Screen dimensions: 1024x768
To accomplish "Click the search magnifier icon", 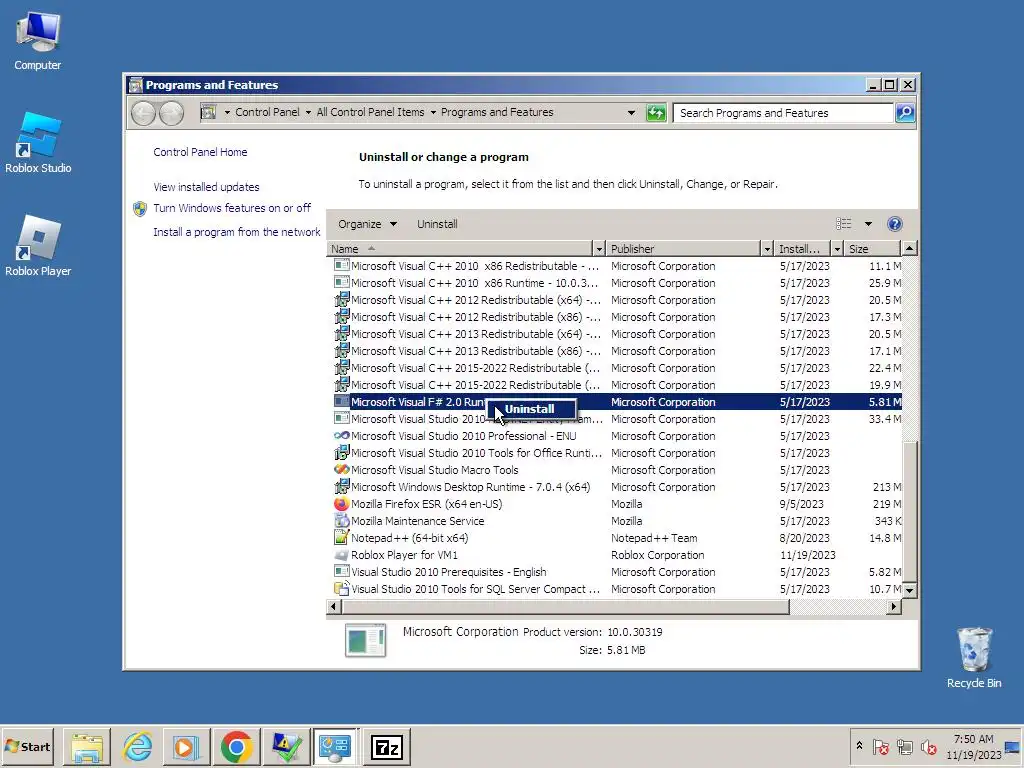I will [x=905, y=113].
